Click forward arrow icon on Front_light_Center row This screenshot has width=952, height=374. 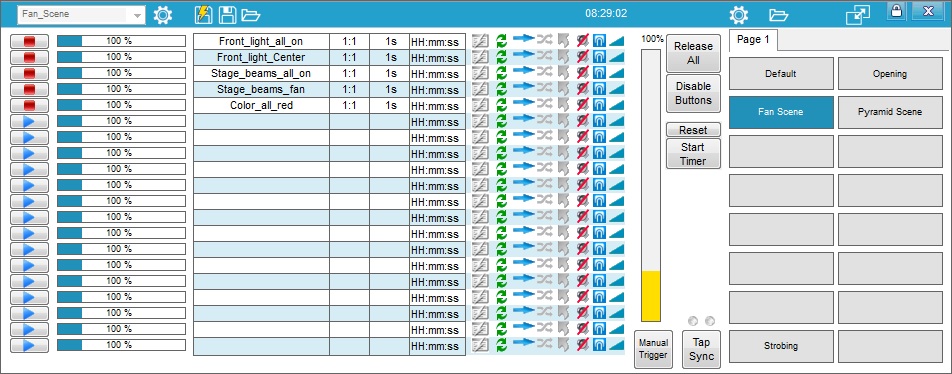[523, 54]
